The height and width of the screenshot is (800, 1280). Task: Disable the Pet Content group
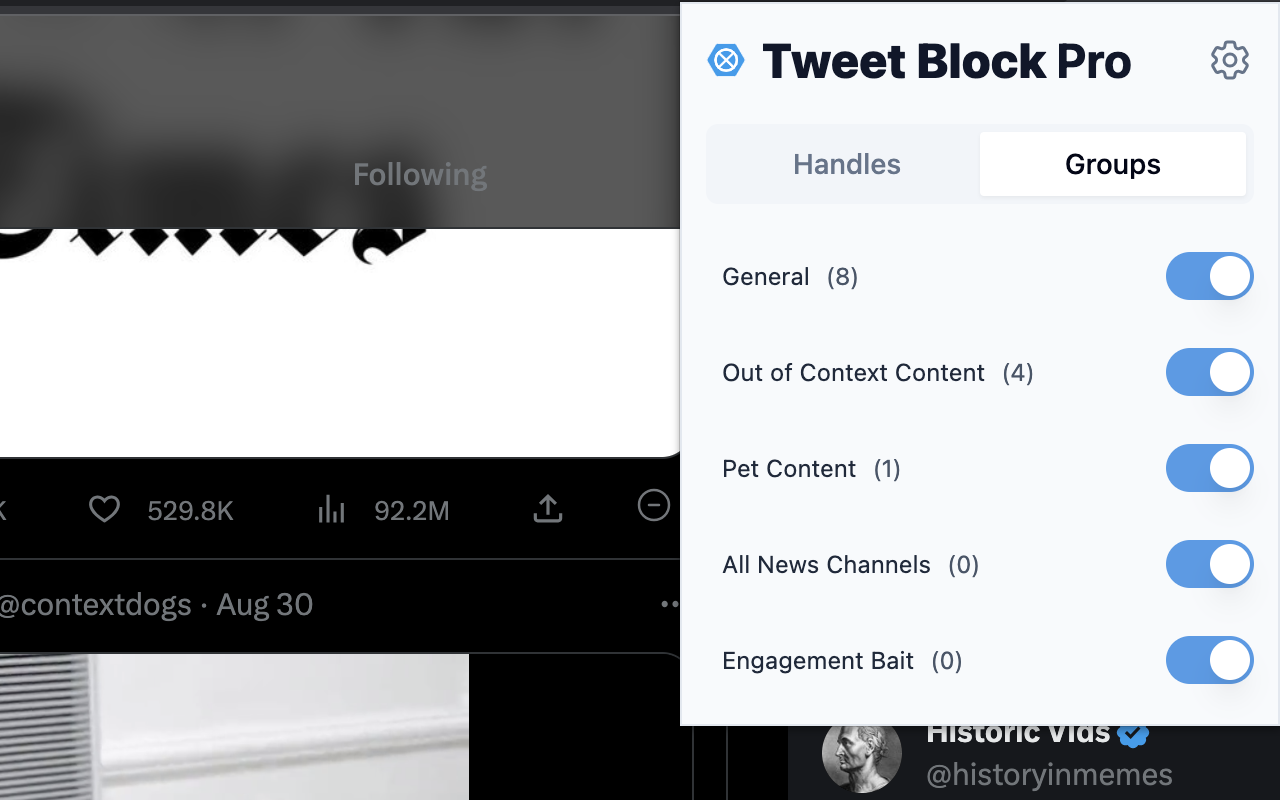(x=1209, y=468)
